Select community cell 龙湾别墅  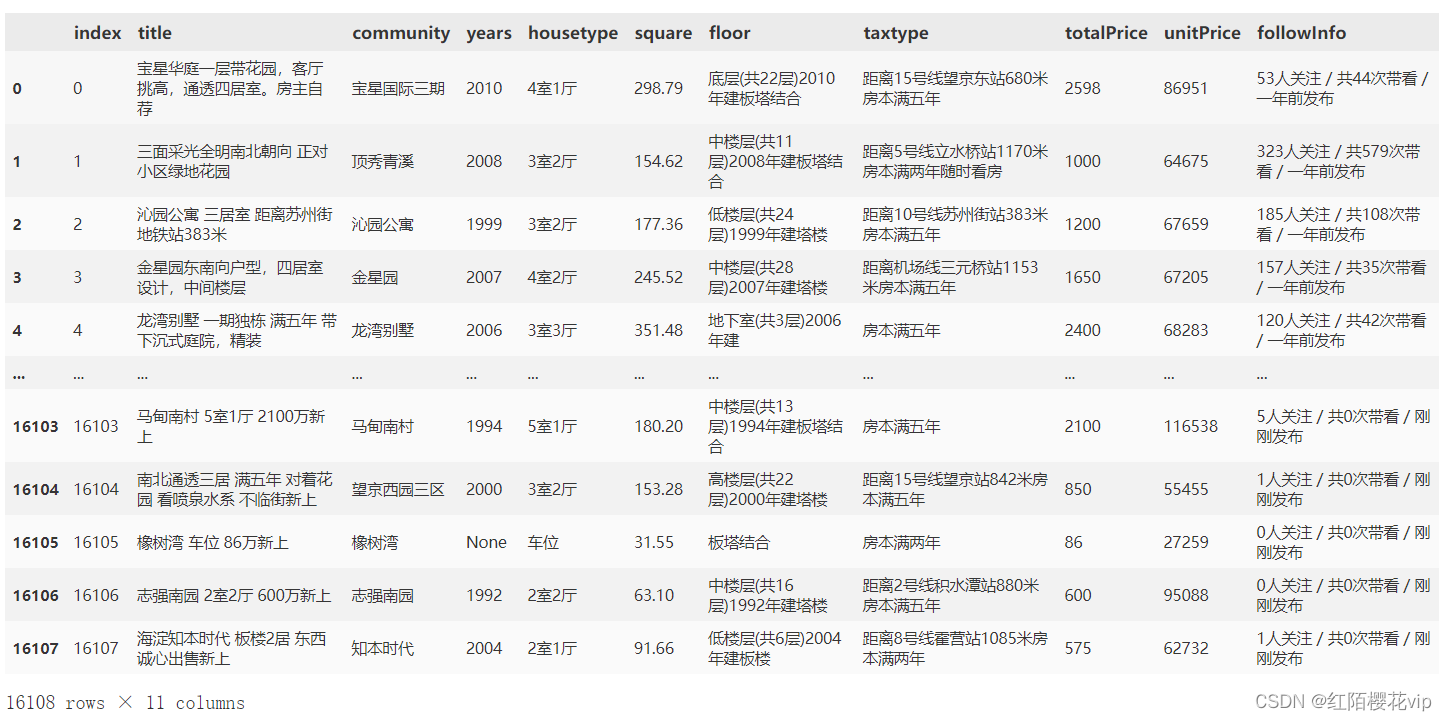pyautogui.click(x=382, y=330)
